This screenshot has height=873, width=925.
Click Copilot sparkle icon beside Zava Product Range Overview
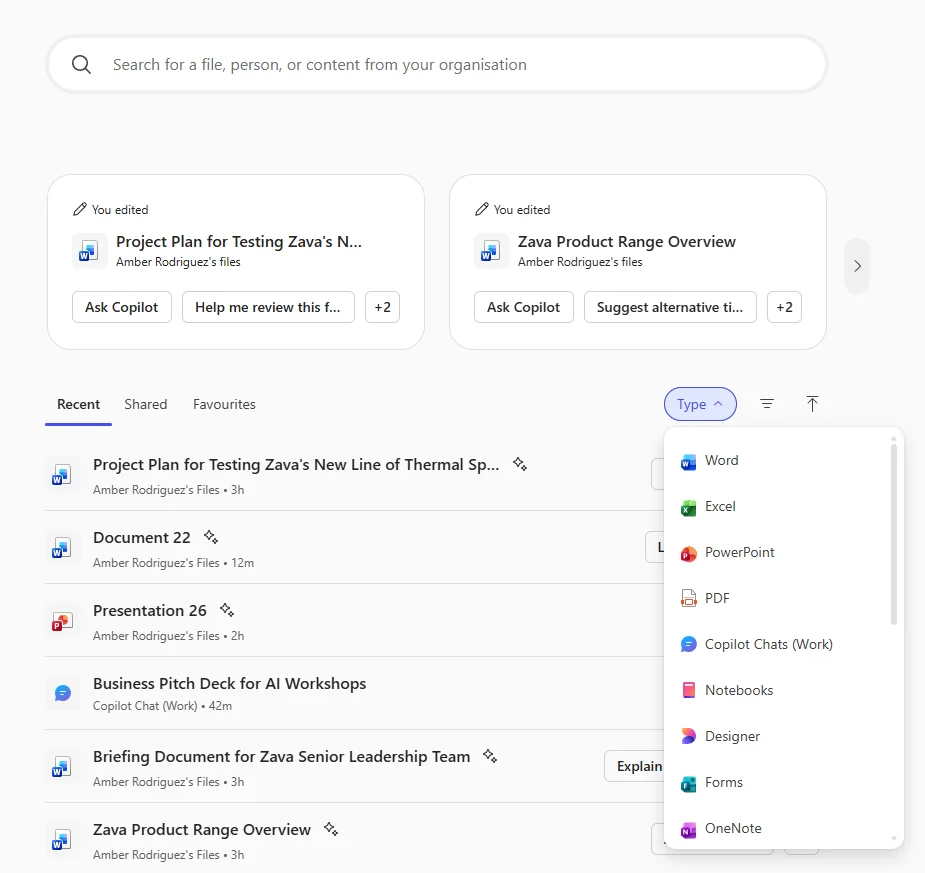click(330, 829)
